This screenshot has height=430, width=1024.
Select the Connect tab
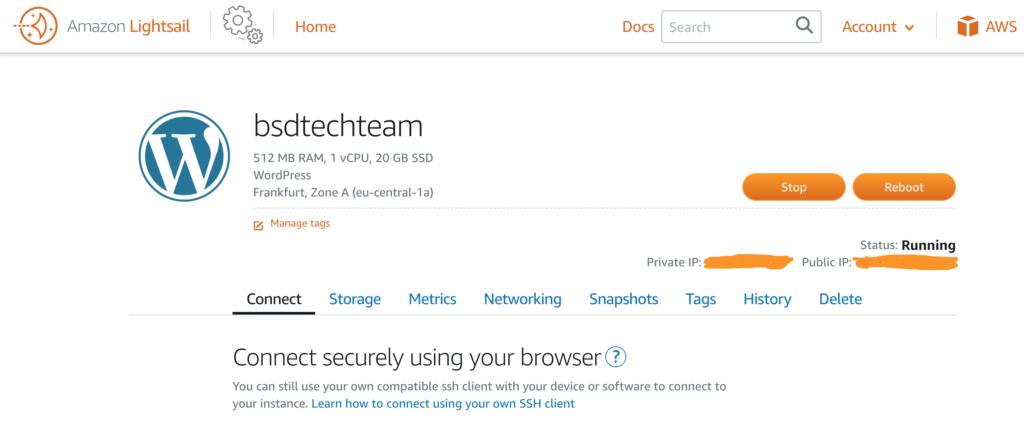(x=274, y=299)
